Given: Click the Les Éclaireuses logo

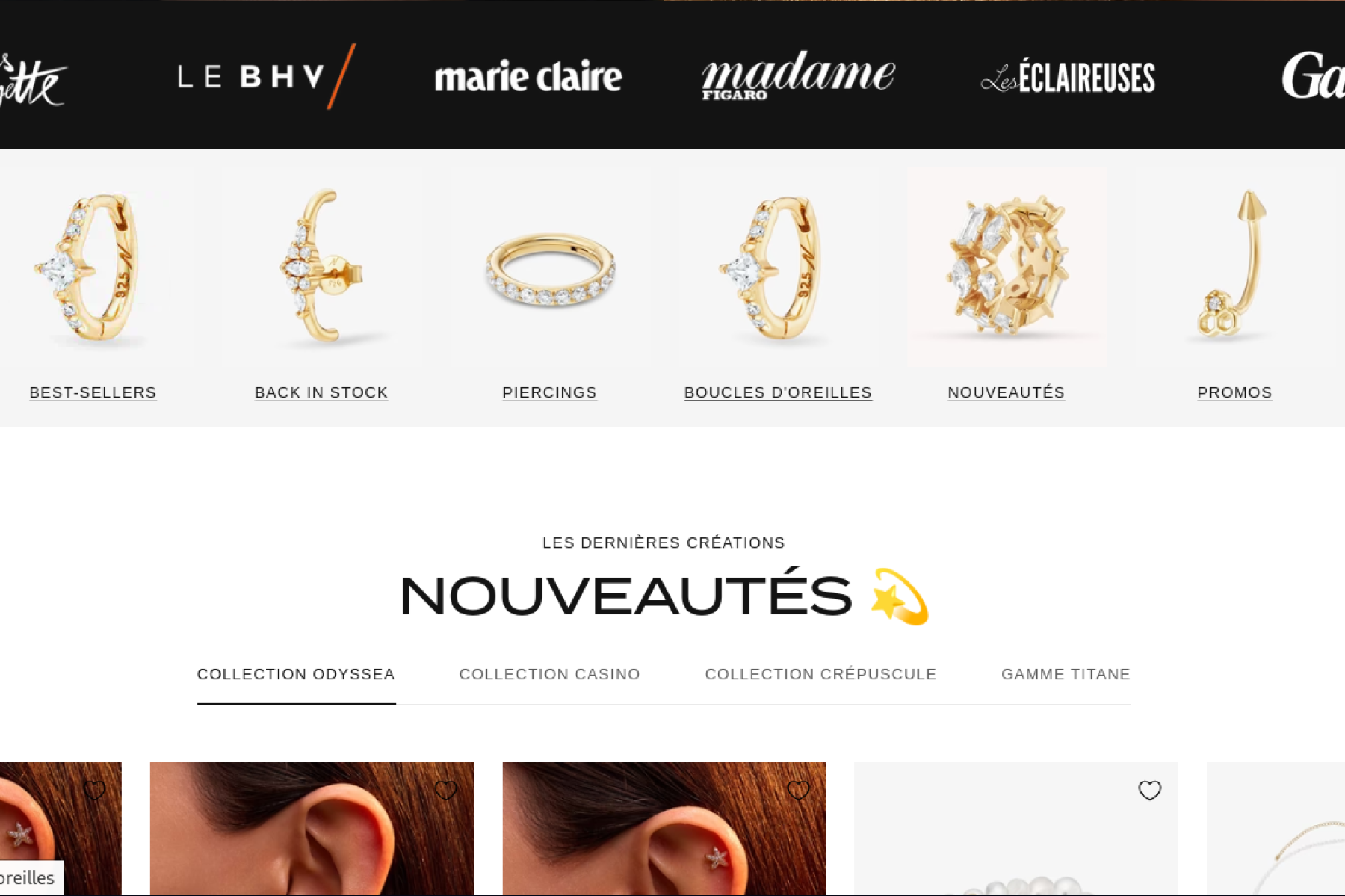Looking at the screenshot, I should [1068, 77].
